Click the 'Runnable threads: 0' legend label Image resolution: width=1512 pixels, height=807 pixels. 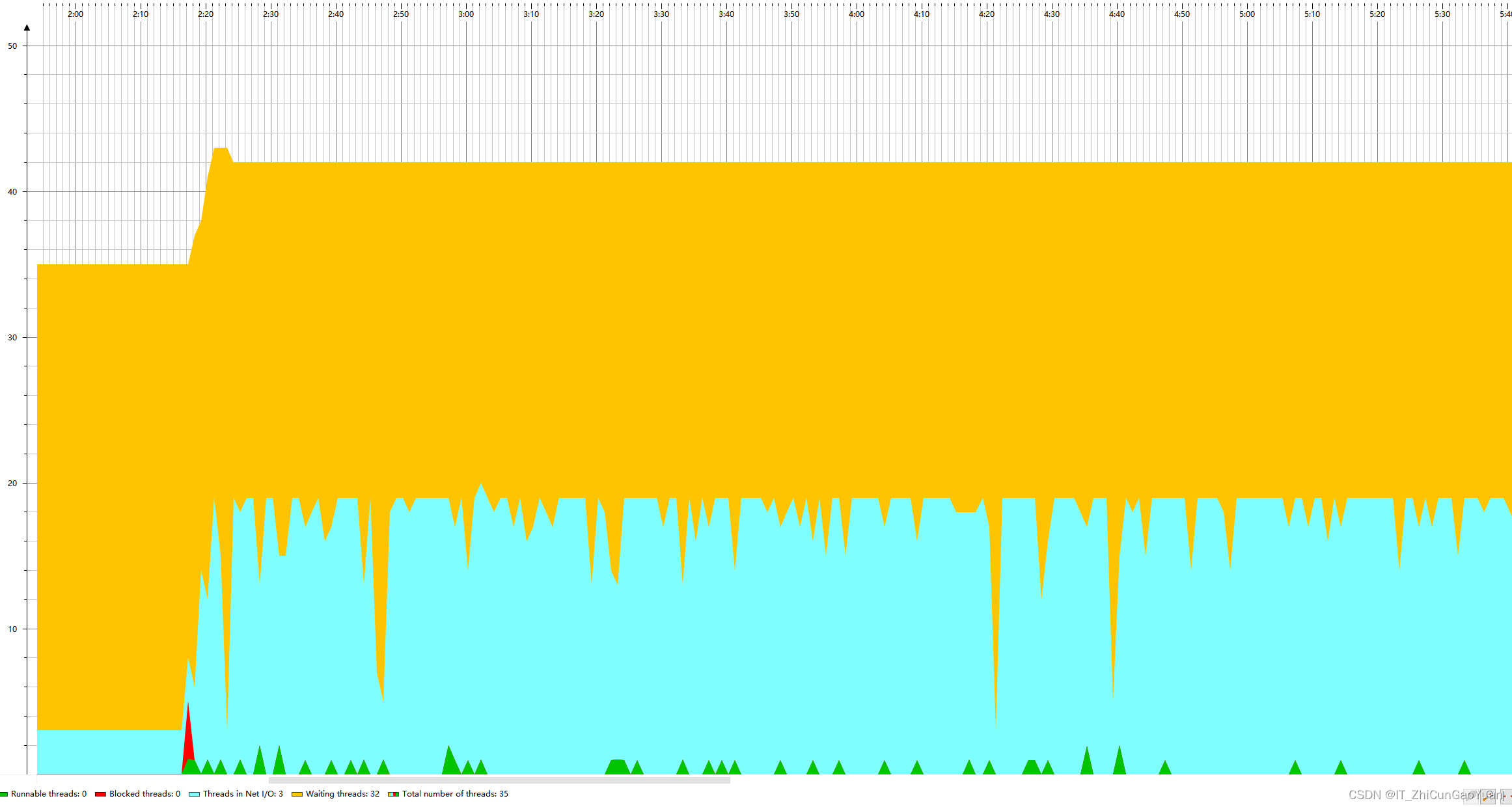pos(49,794)
